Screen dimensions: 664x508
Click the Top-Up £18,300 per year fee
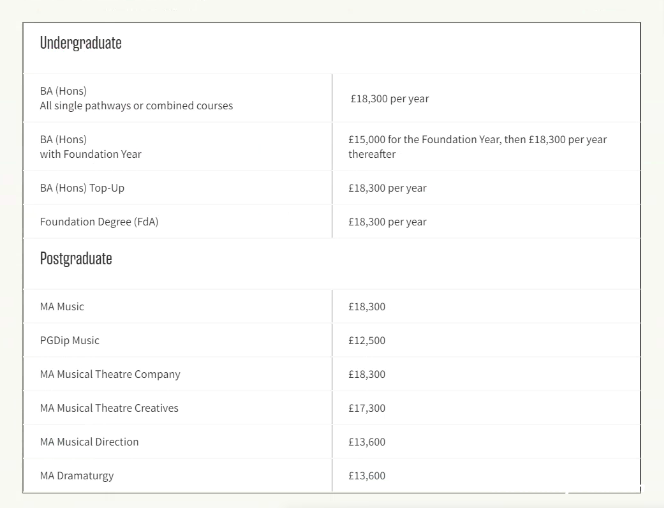tap(387, 188)
